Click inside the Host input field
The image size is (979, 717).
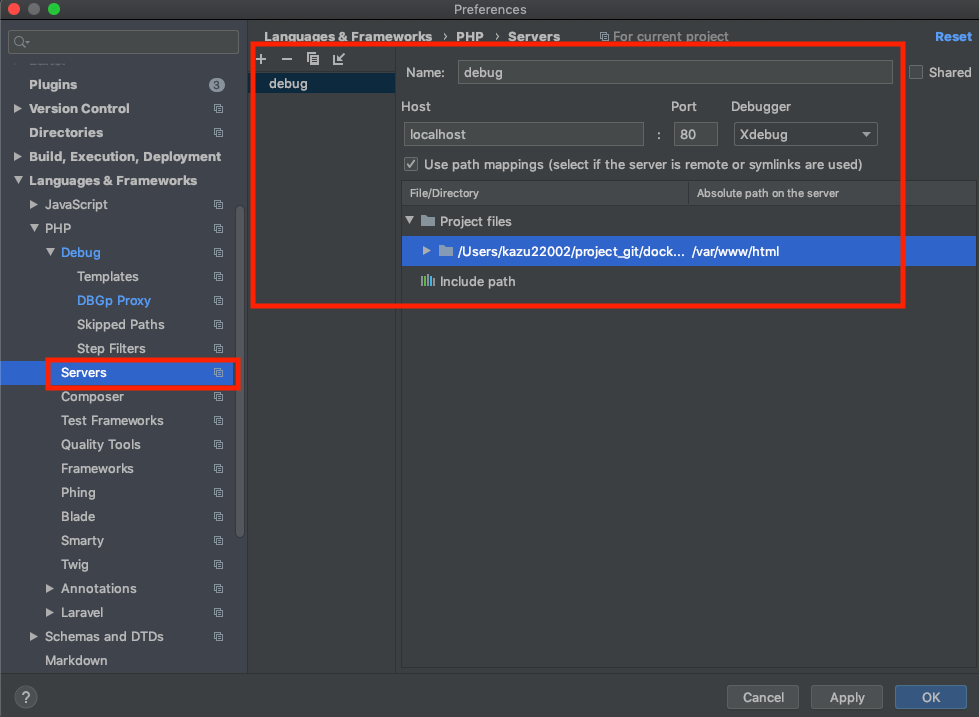click(x=523, y=133)
